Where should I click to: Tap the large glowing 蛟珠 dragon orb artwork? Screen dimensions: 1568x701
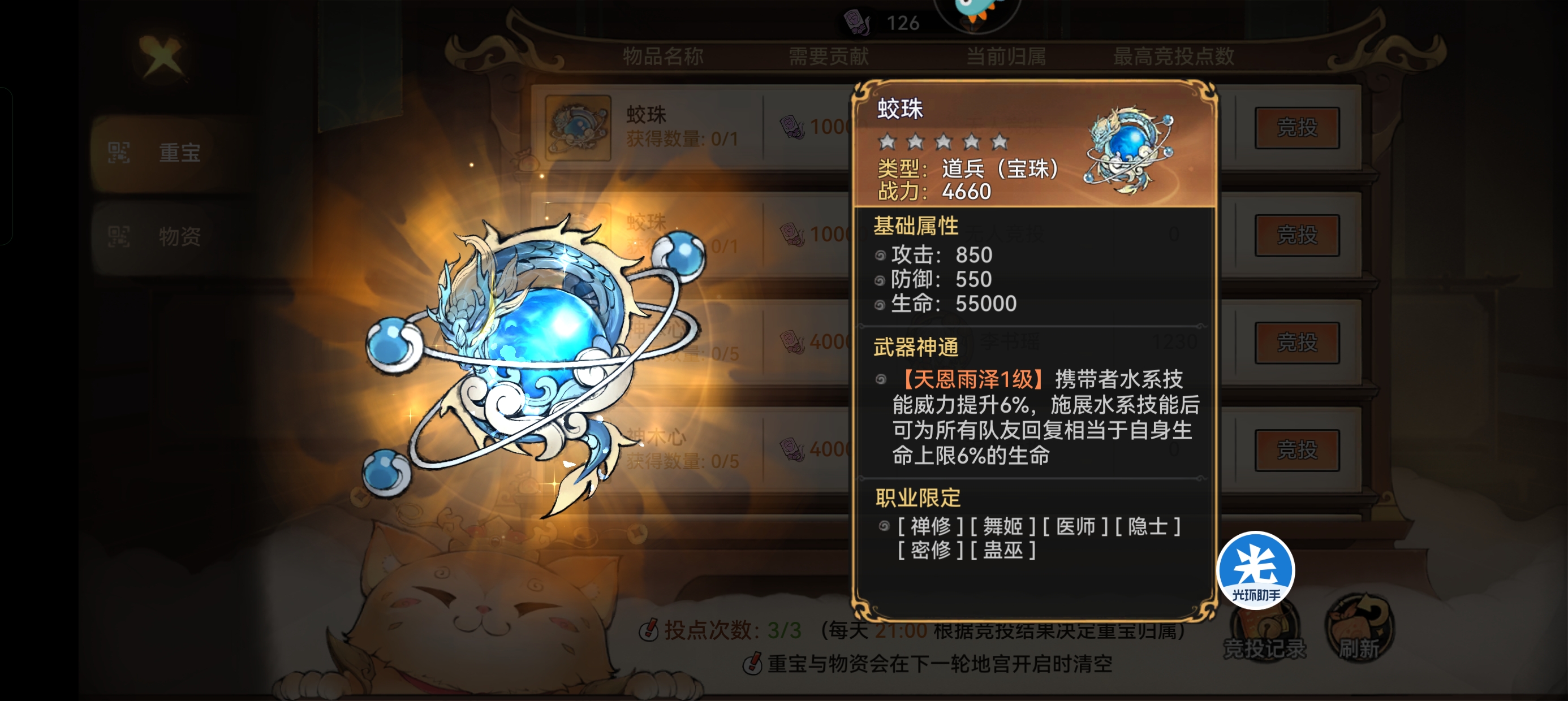click(x=536, y=363)
